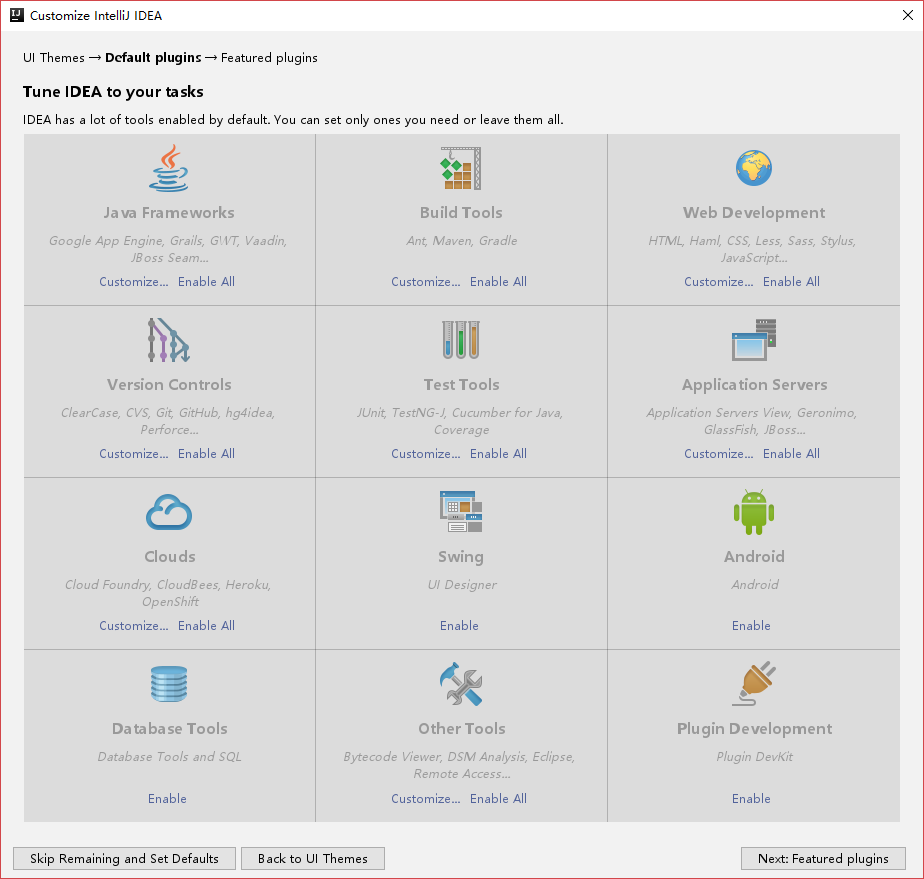Customize Other Tools plugins
The width and height of the screenshot is (924, 879).
[x=425, y=799]
